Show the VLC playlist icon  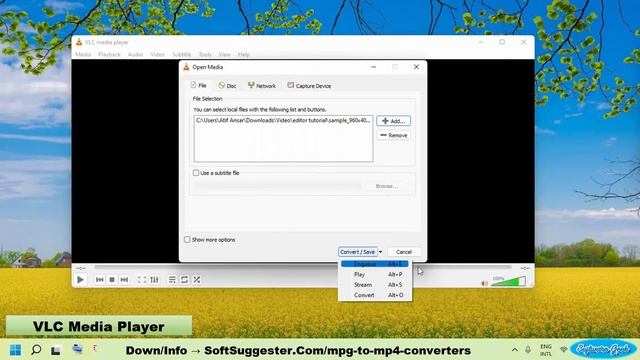tap(172, 280)
